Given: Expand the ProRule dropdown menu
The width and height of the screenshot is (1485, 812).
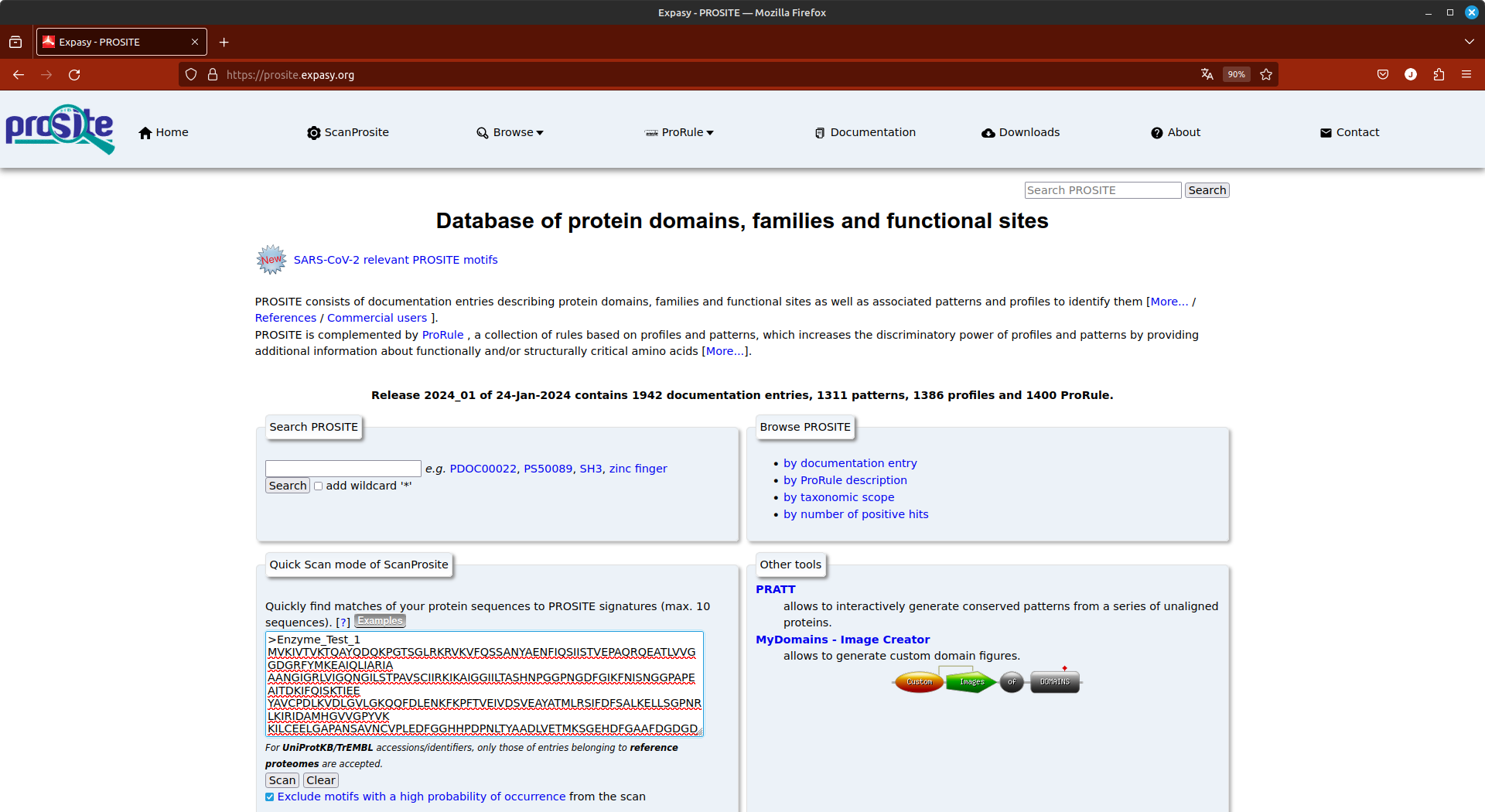Looking at the screenshot, I should tap(680, 132).
